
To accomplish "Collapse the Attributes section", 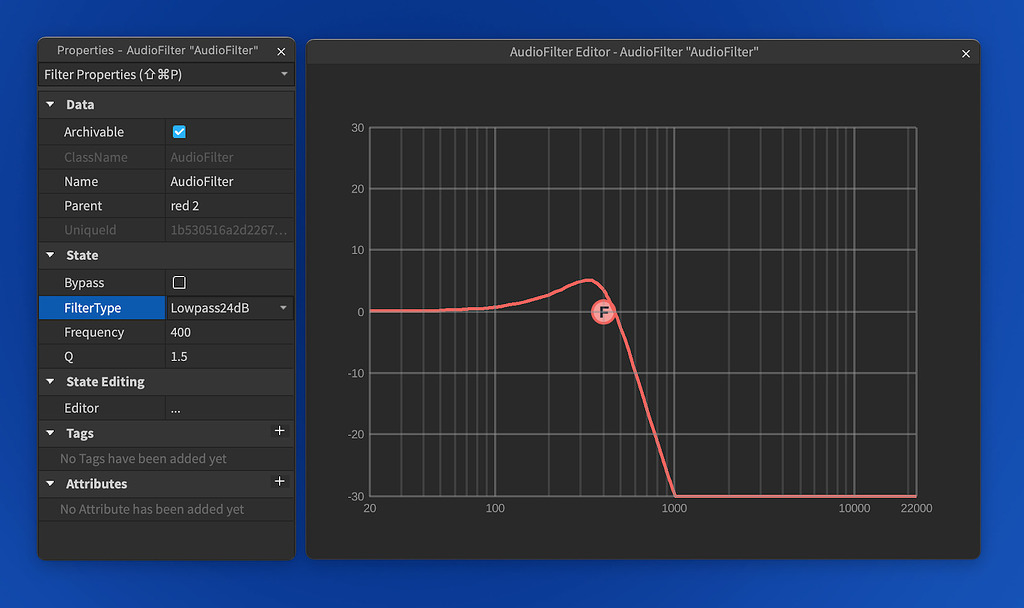I will [x=50, y=483].
